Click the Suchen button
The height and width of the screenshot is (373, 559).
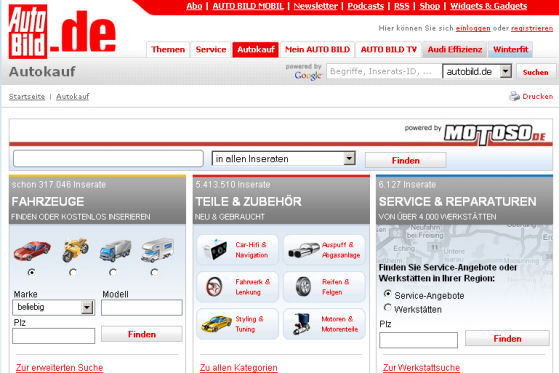coord(535,72)
